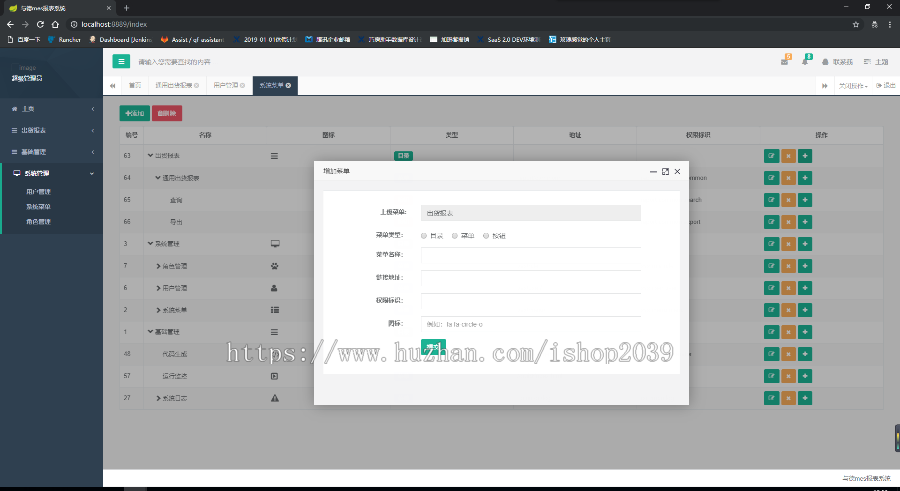
Task: Open the customer service link beside bell
Action: pos(837,61)
